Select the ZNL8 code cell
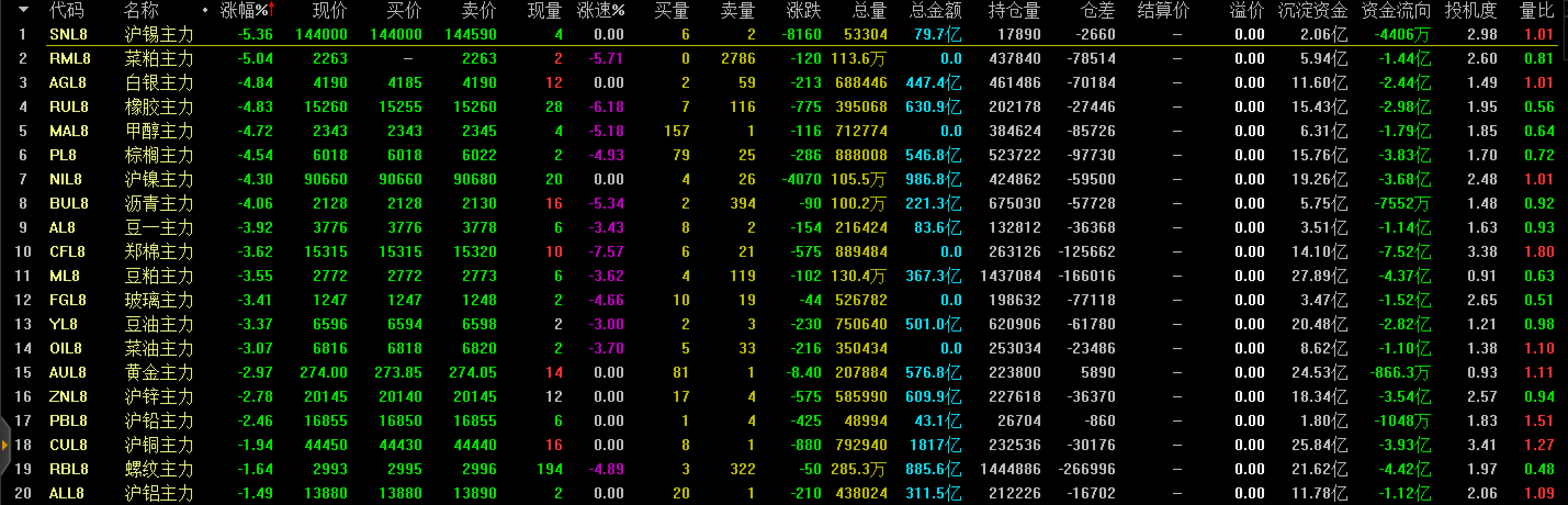The image size is (1568, 505). pyautogui.click(x=68, y=396)
